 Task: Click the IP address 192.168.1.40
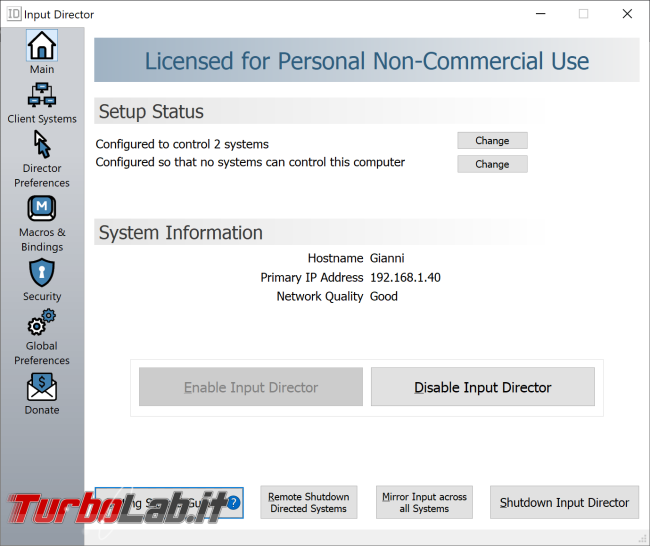[x=405, y=277]
